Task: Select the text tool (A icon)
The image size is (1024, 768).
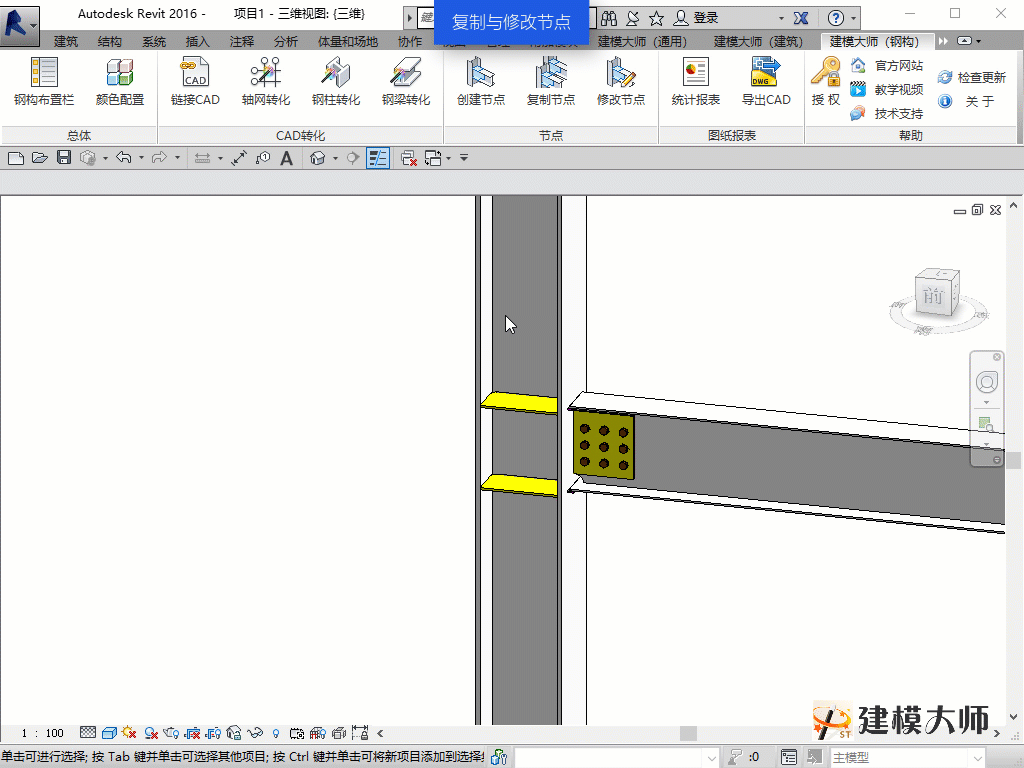Action: [x=286, y=158]
